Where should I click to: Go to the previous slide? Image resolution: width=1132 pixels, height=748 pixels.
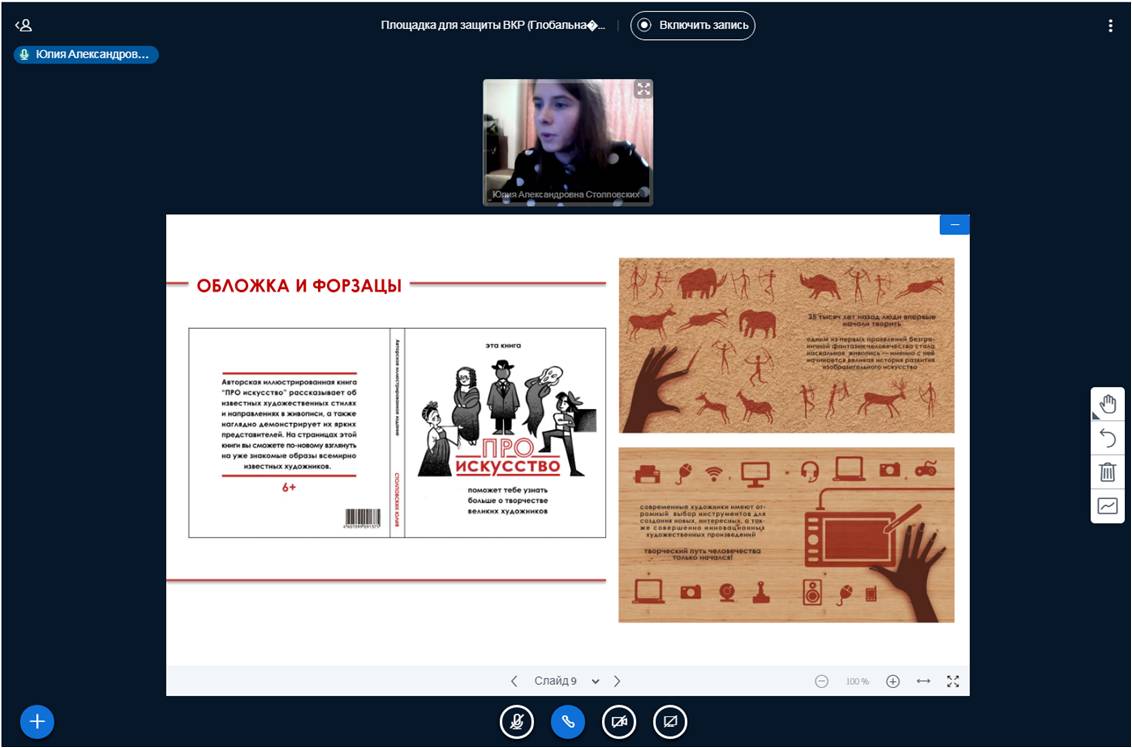(514, 681)
